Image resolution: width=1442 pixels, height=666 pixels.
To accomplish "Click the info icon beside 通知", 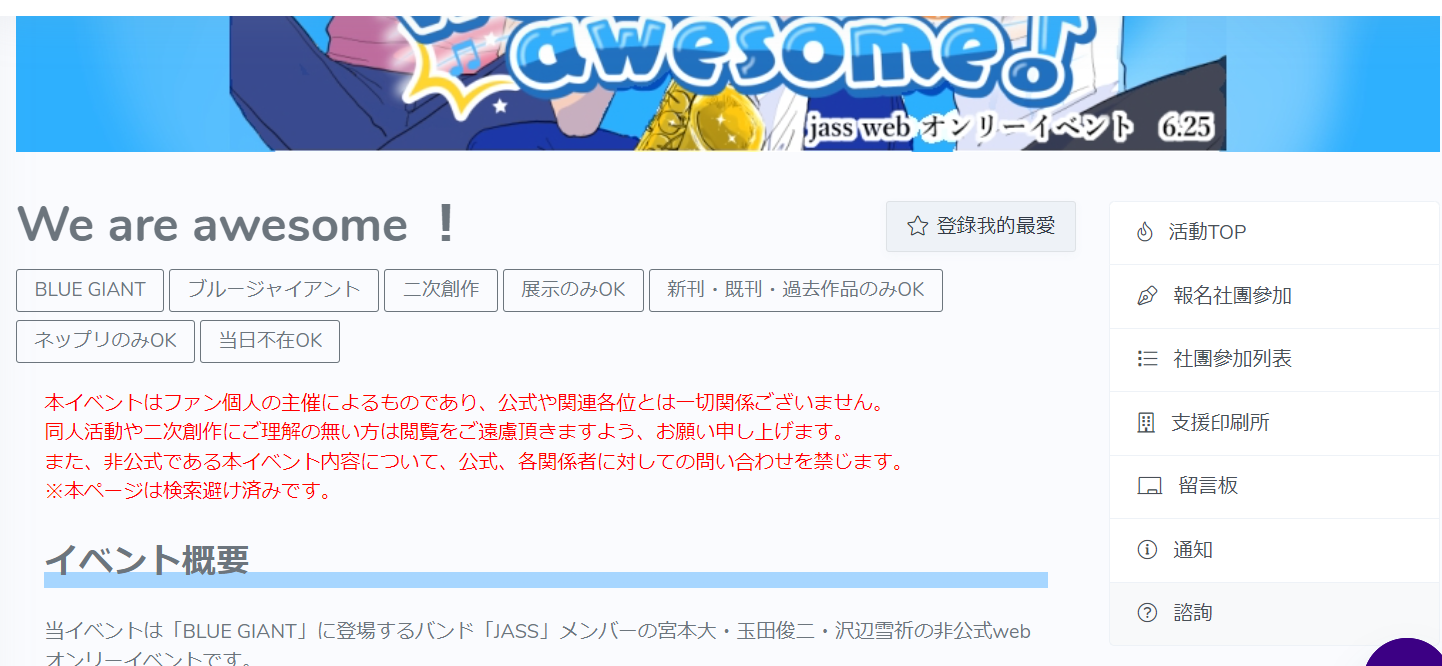I will 1147,550.
